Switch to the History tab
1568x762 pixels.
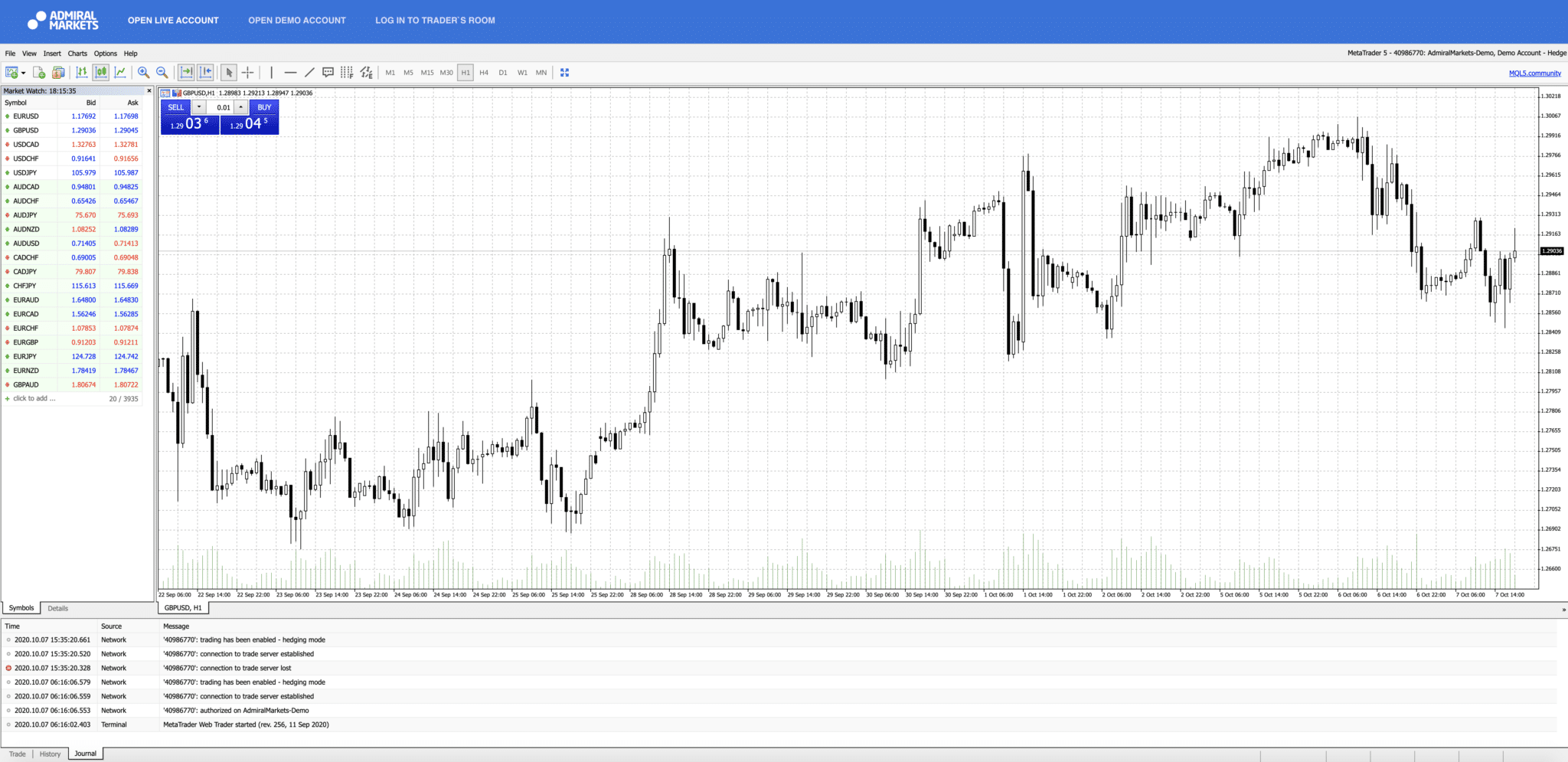click(x=50, y=754)
